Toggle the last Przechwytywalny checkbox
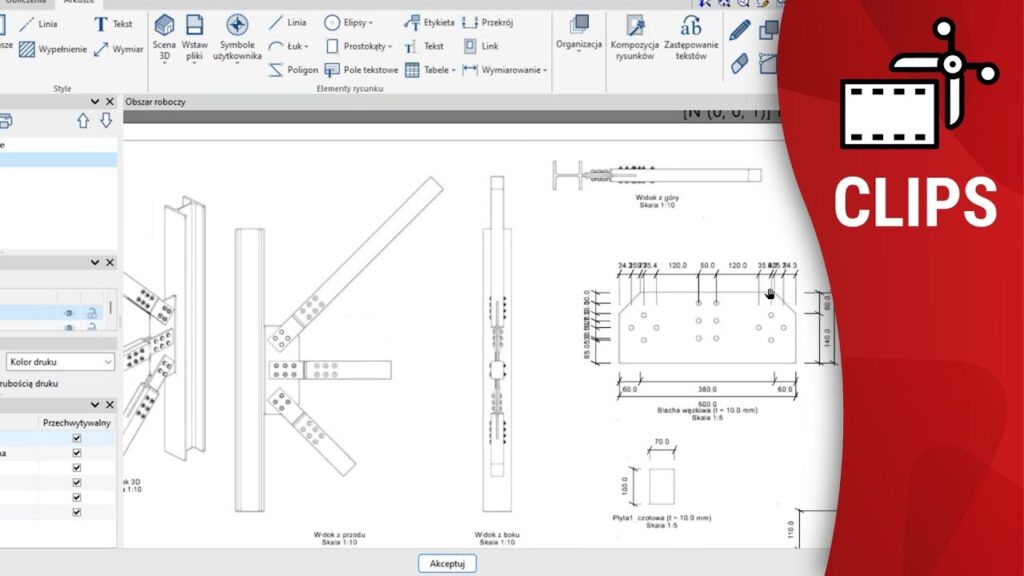1024x576 pixels. (x=76, y=512)
